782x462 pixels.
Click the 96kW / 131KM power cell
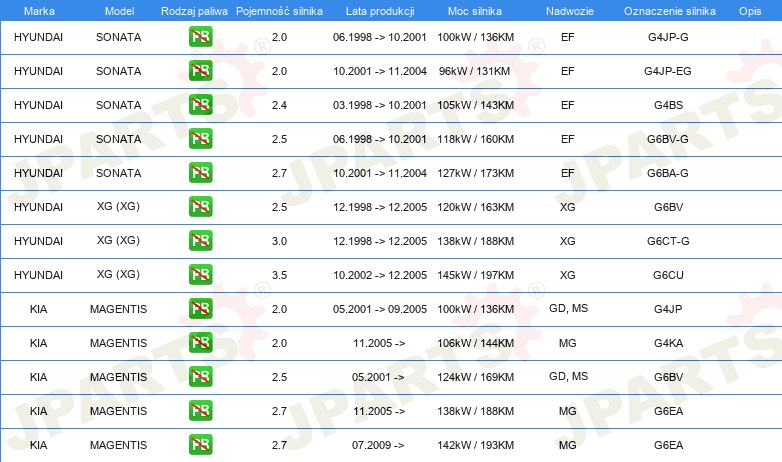(474, 71)
